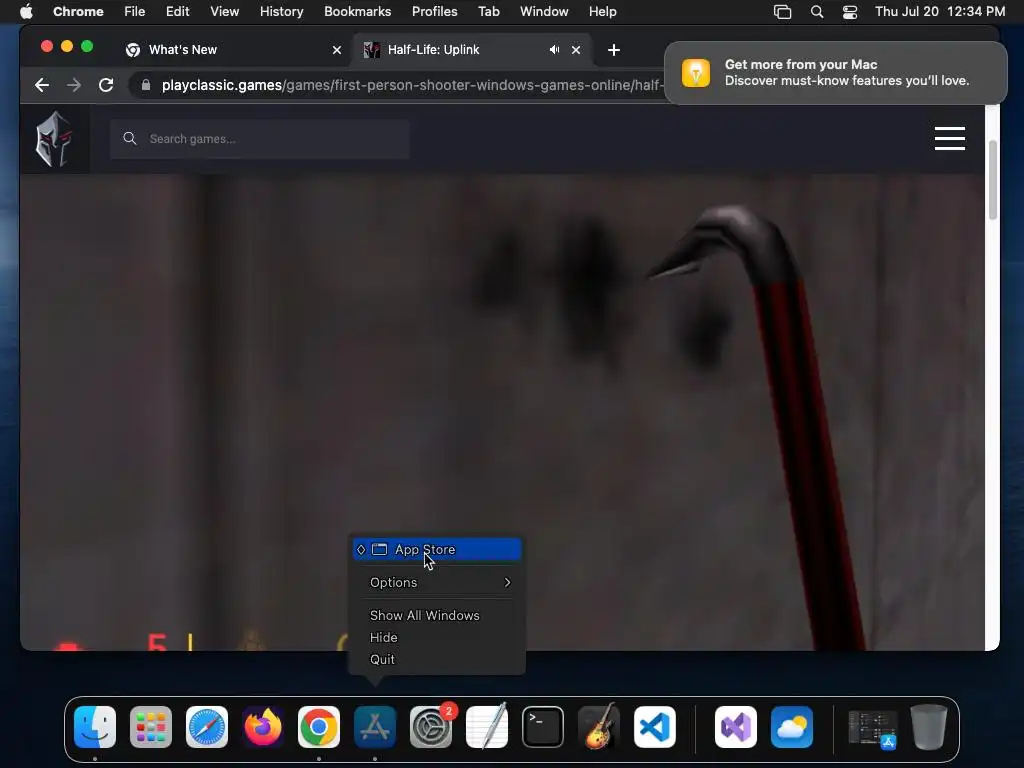Open Control Center in menu bar

850,12
